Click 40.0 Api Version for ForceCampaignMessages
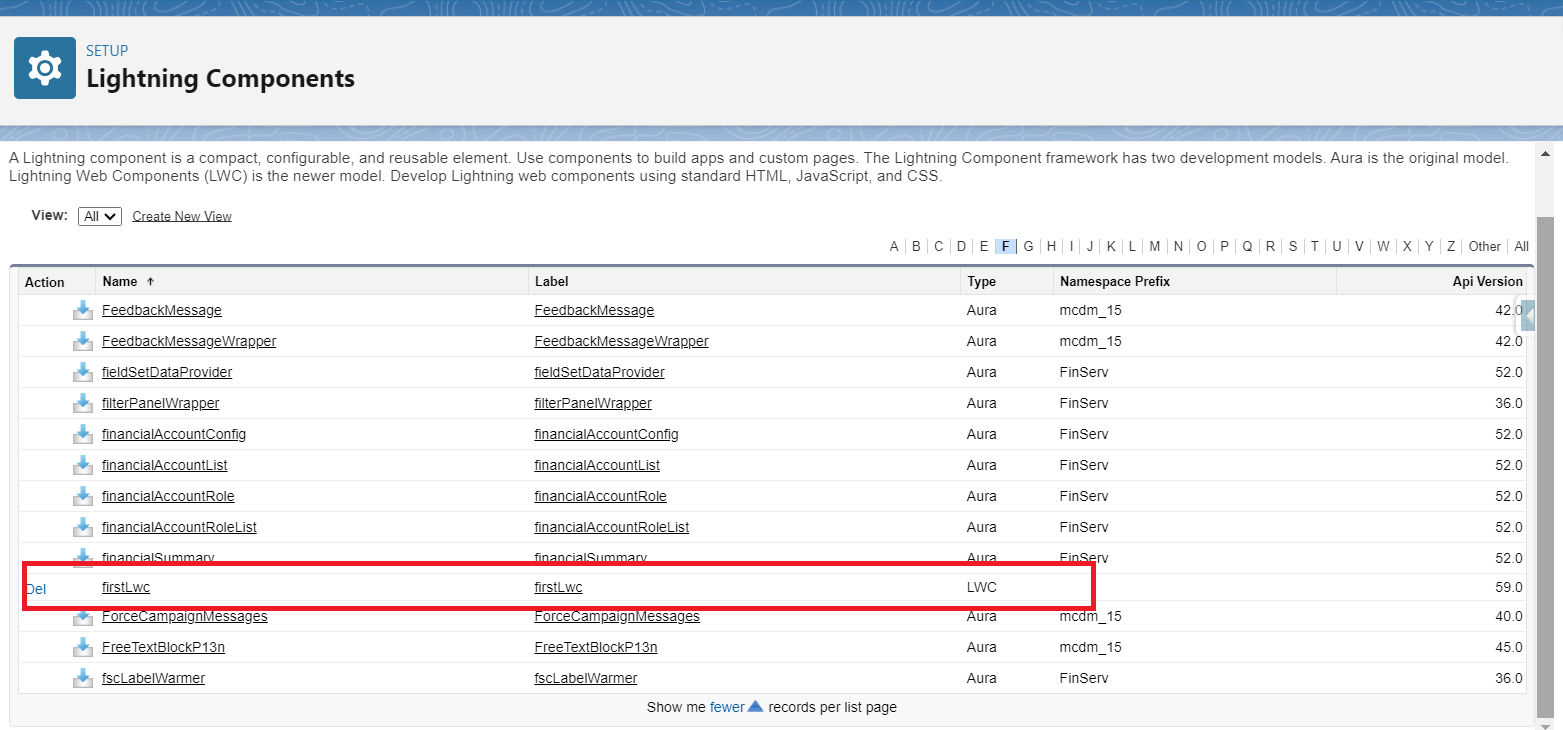The height and width of the screenshot is (730, 1563). [x=1509, y=616]
